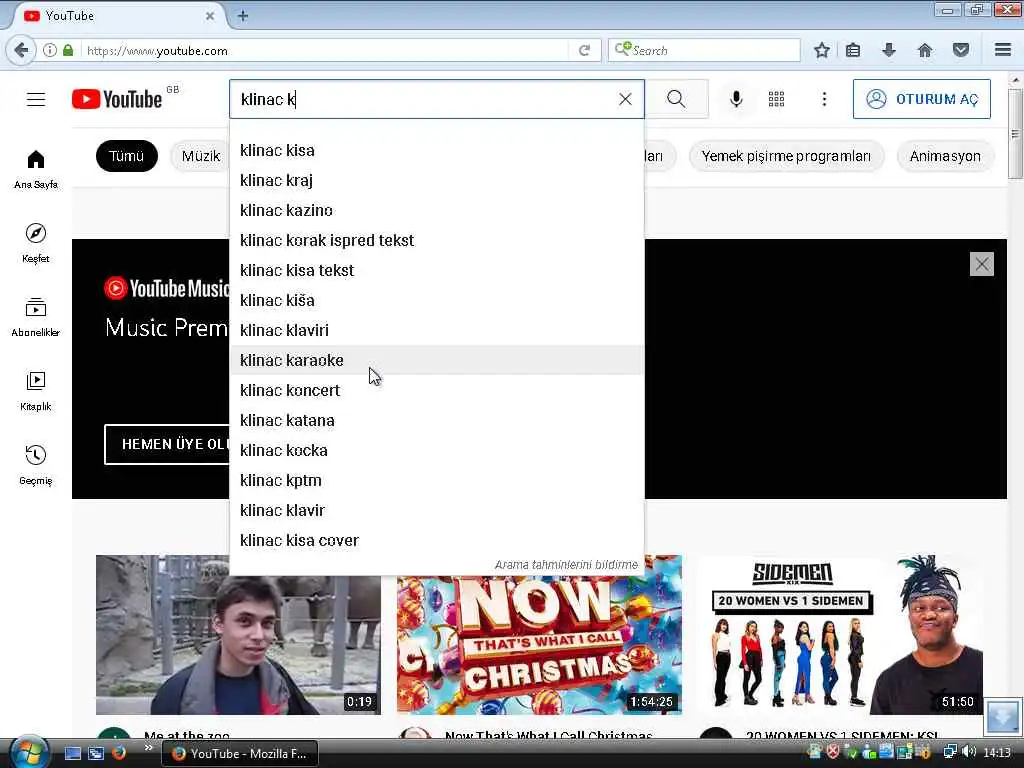
Task: Go back with the browser back arrow
Action: point(21,50)
